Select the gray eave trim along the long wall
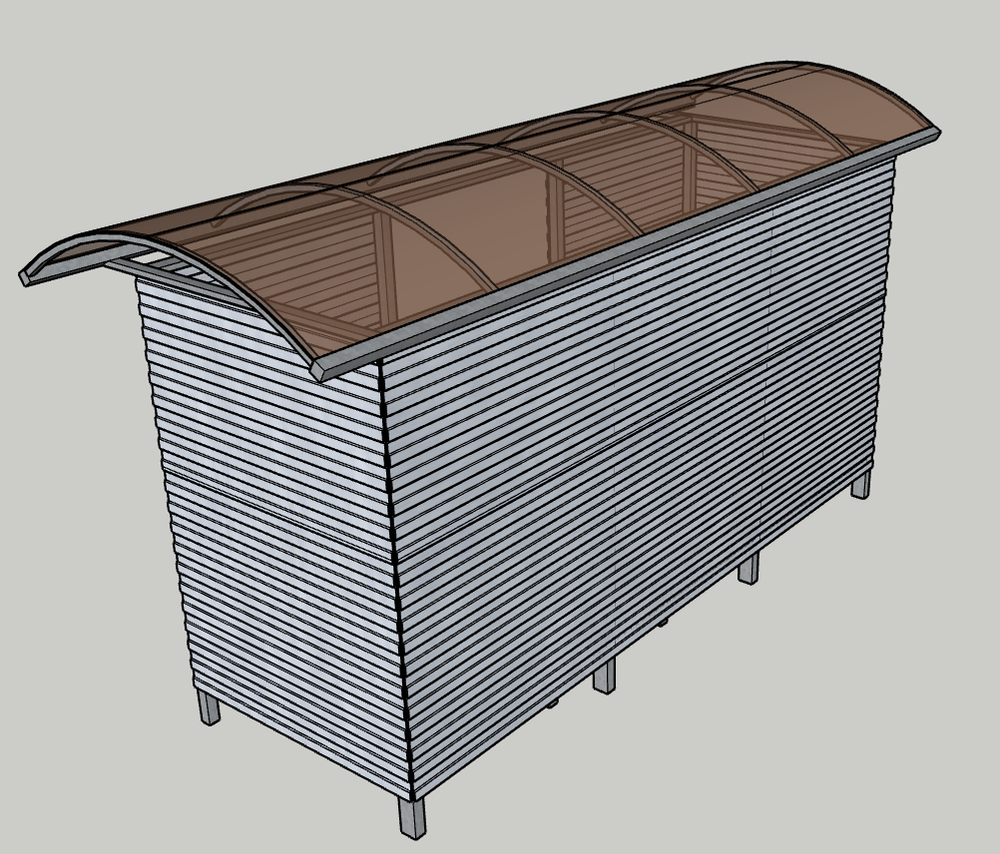 tap(628, 255)
